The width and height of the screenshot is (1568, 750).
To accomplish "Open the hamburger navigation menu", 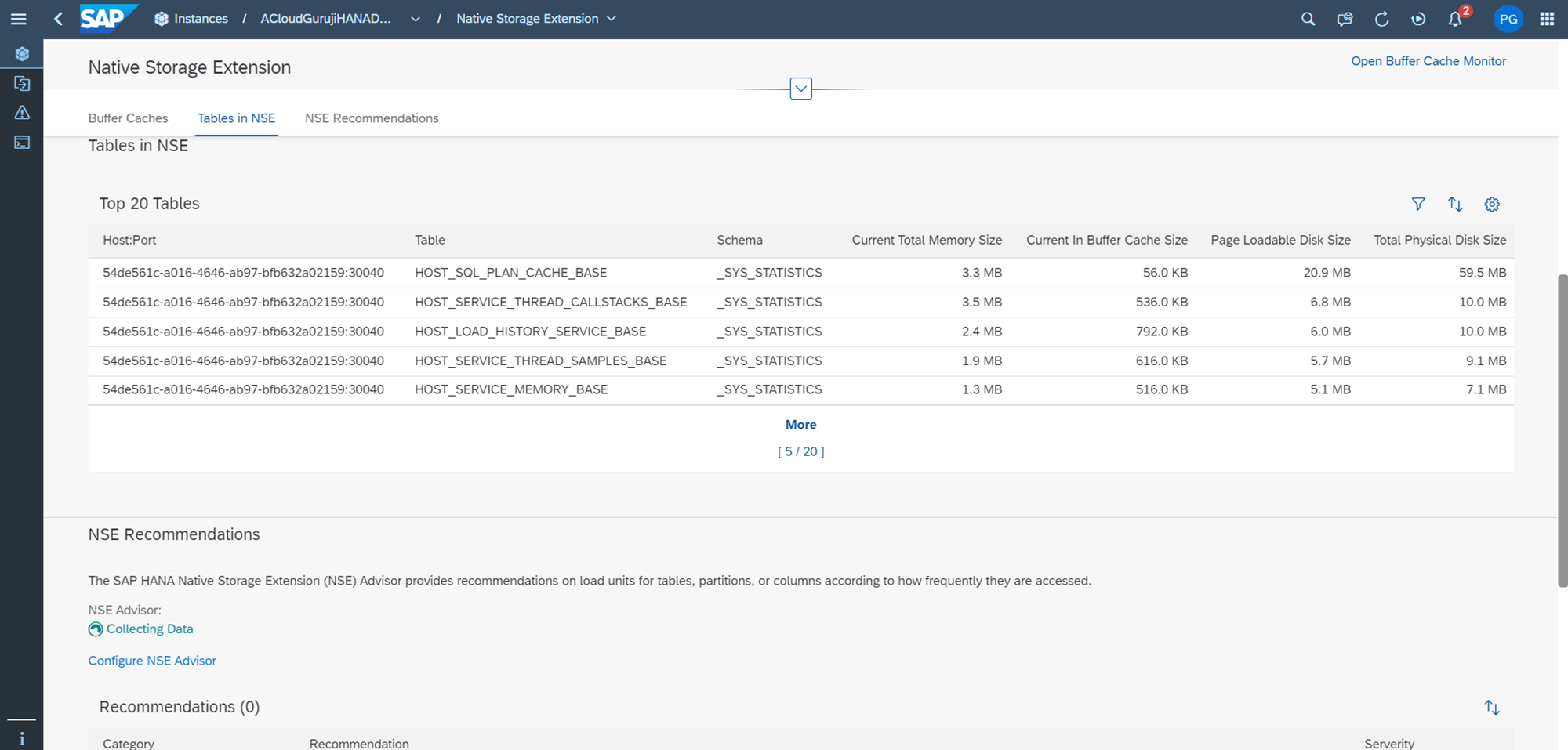I will point(18,19).
